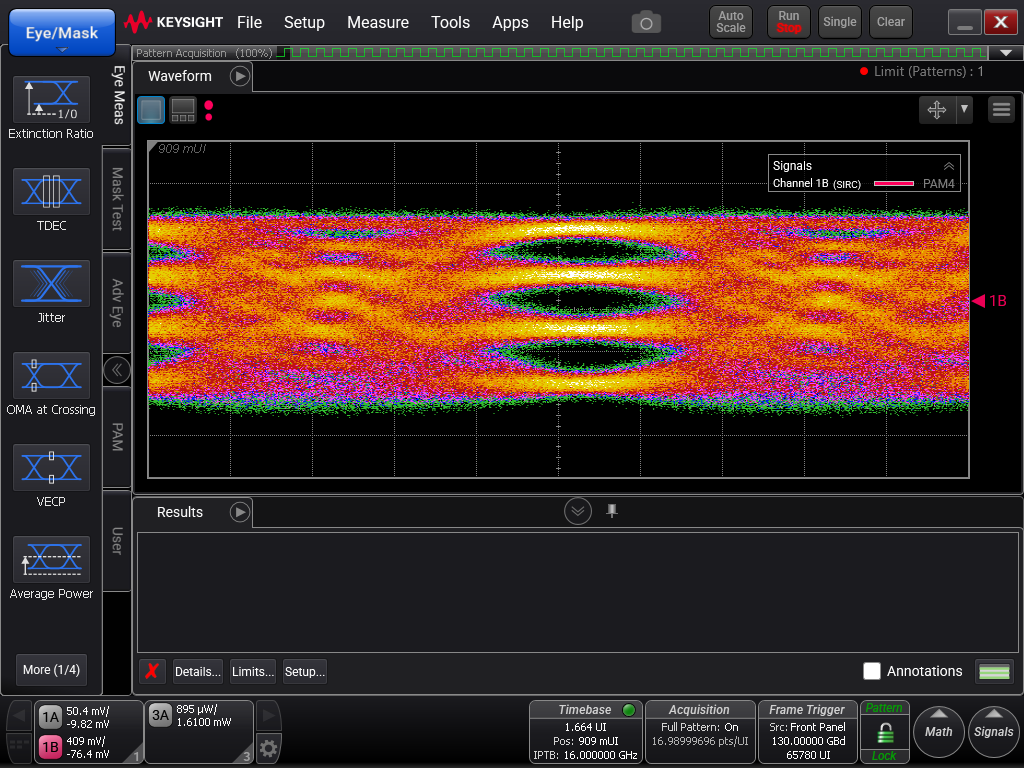This screenshot has height=768, width=1024.
Task: Switch to the Mask Test tab
Action: [117, 198]
